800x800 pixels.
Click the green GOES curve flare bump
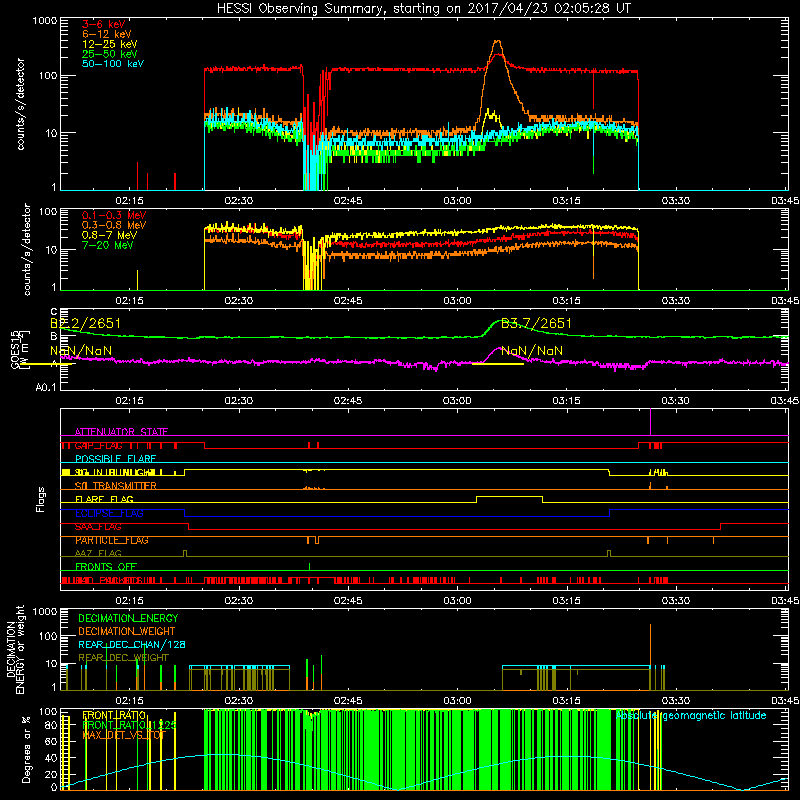pyautogui.click(x=499, y=321)
